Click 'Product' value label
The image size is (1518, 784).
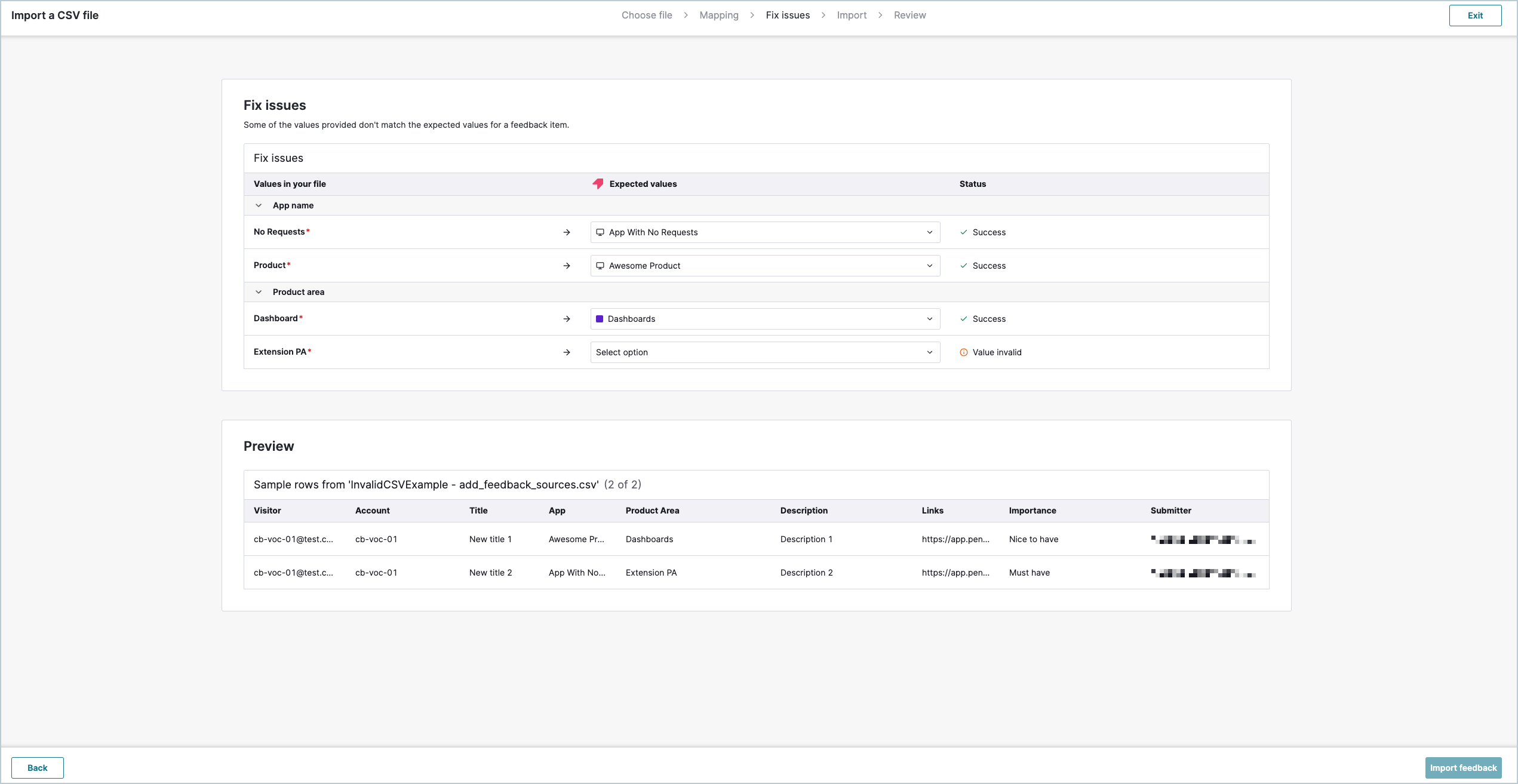point(270,265)
